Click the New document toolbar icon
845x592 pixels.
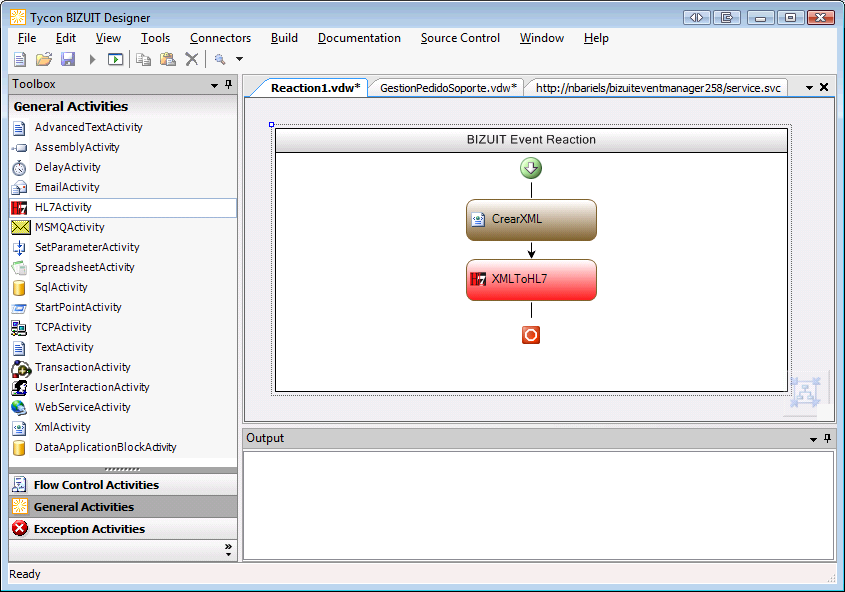(20, 59)
